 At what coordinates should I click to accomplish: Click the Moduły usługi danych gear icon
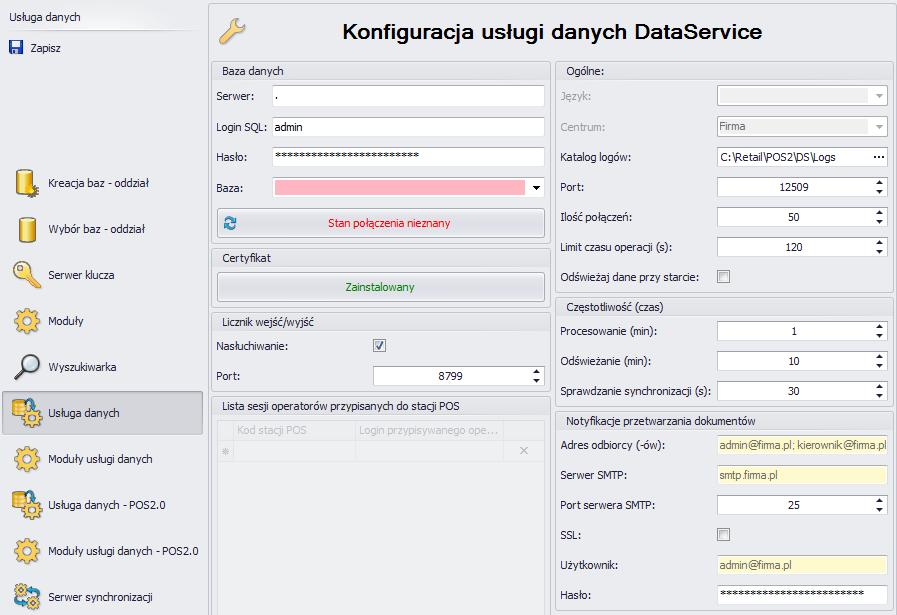point(27,459)
